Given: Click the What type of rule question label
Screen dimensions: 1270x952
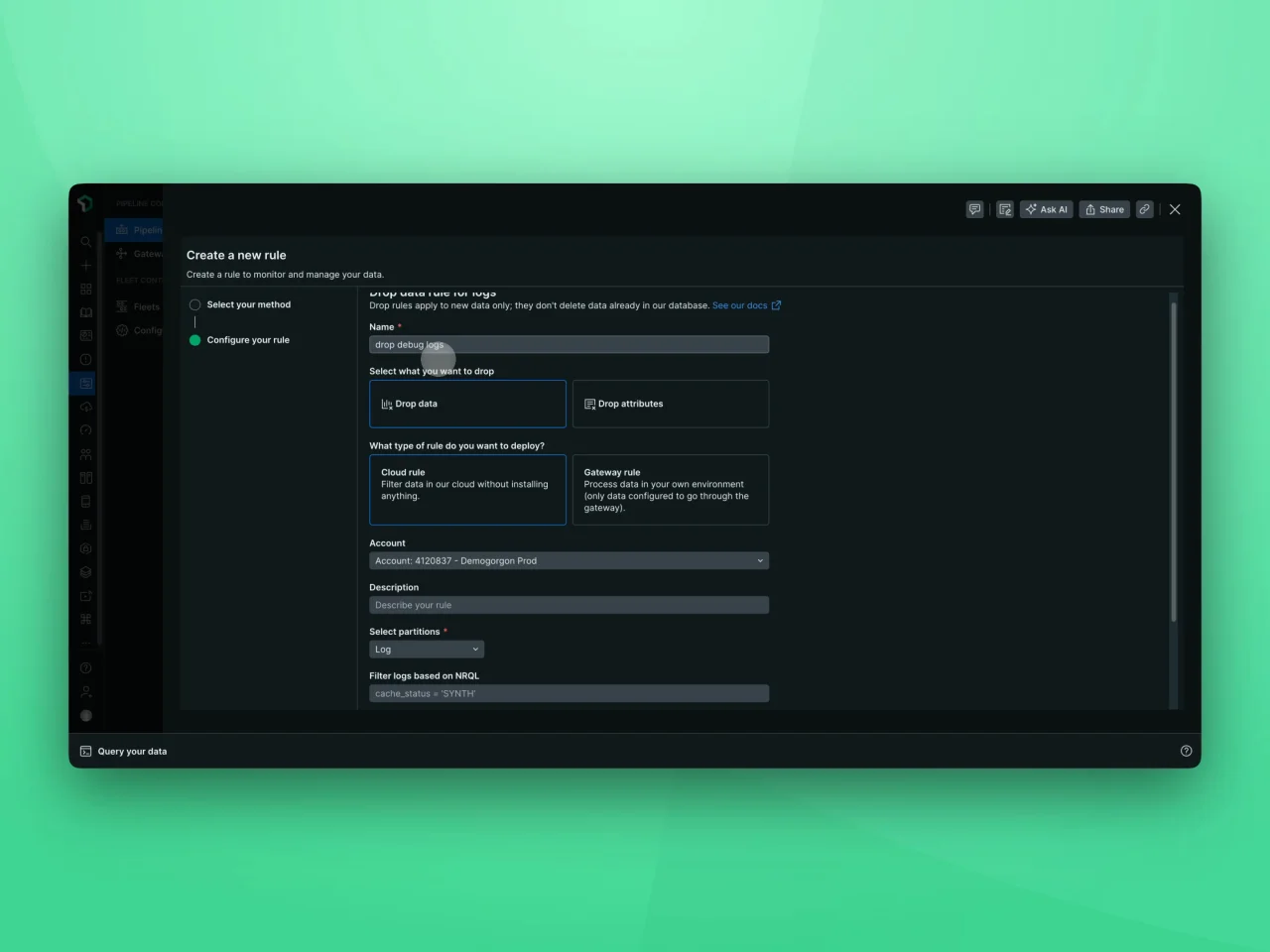Looking at the screenshot, I should [x=456, y=446].
